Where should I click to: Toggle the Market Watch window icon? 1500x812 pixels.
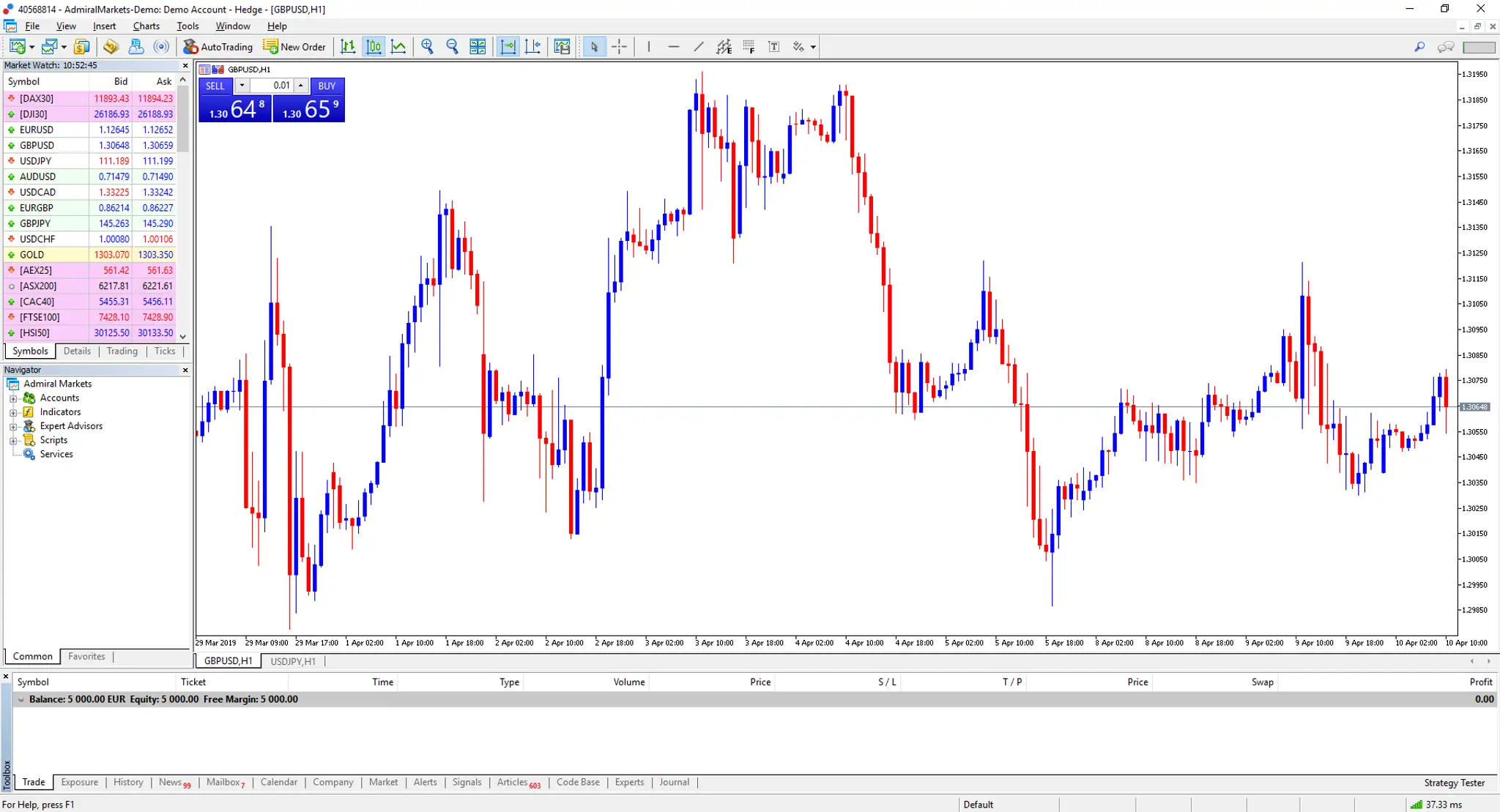click(x=81, y=47)
